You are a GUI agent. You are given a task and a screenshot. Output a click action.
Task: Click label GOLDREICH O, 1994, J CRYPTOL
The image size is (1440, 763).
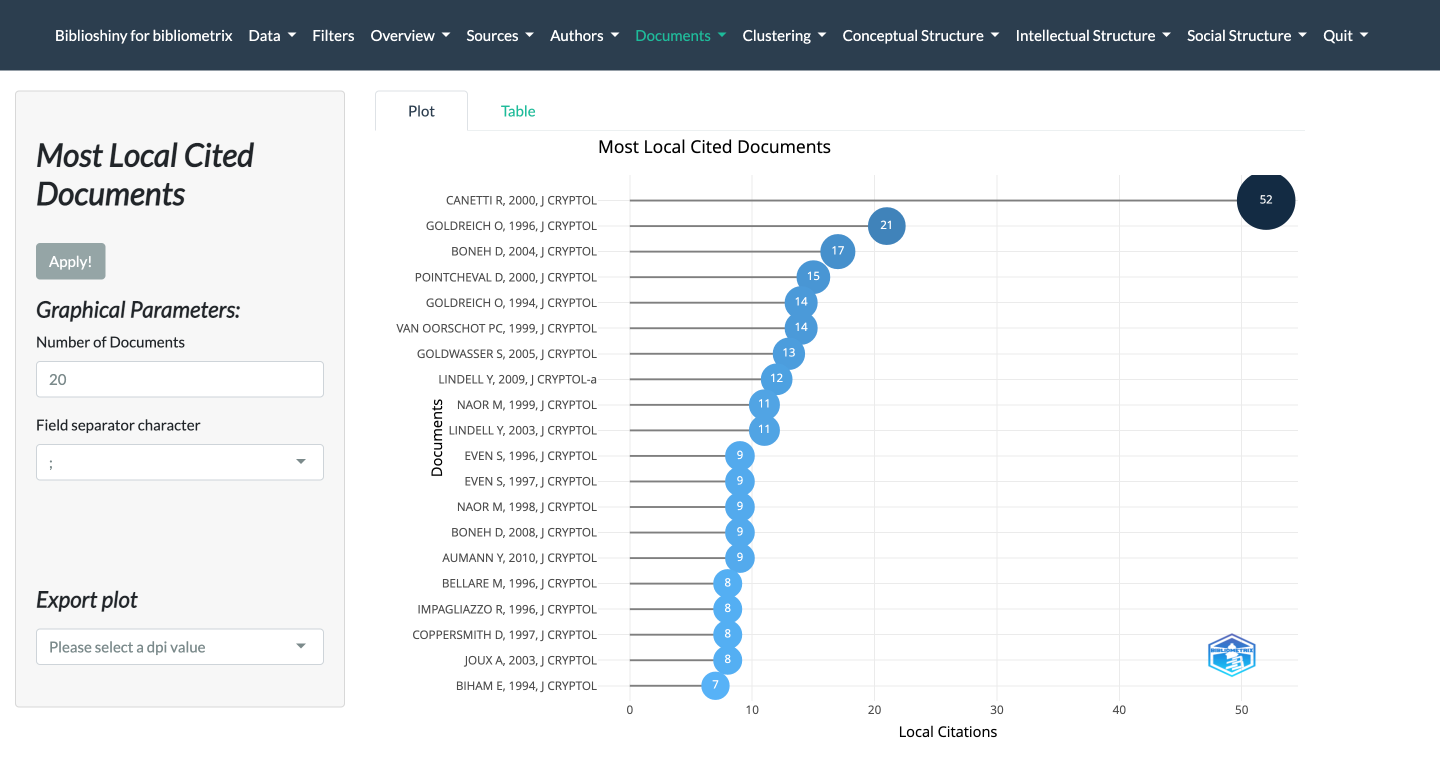(x=511, y=302)
